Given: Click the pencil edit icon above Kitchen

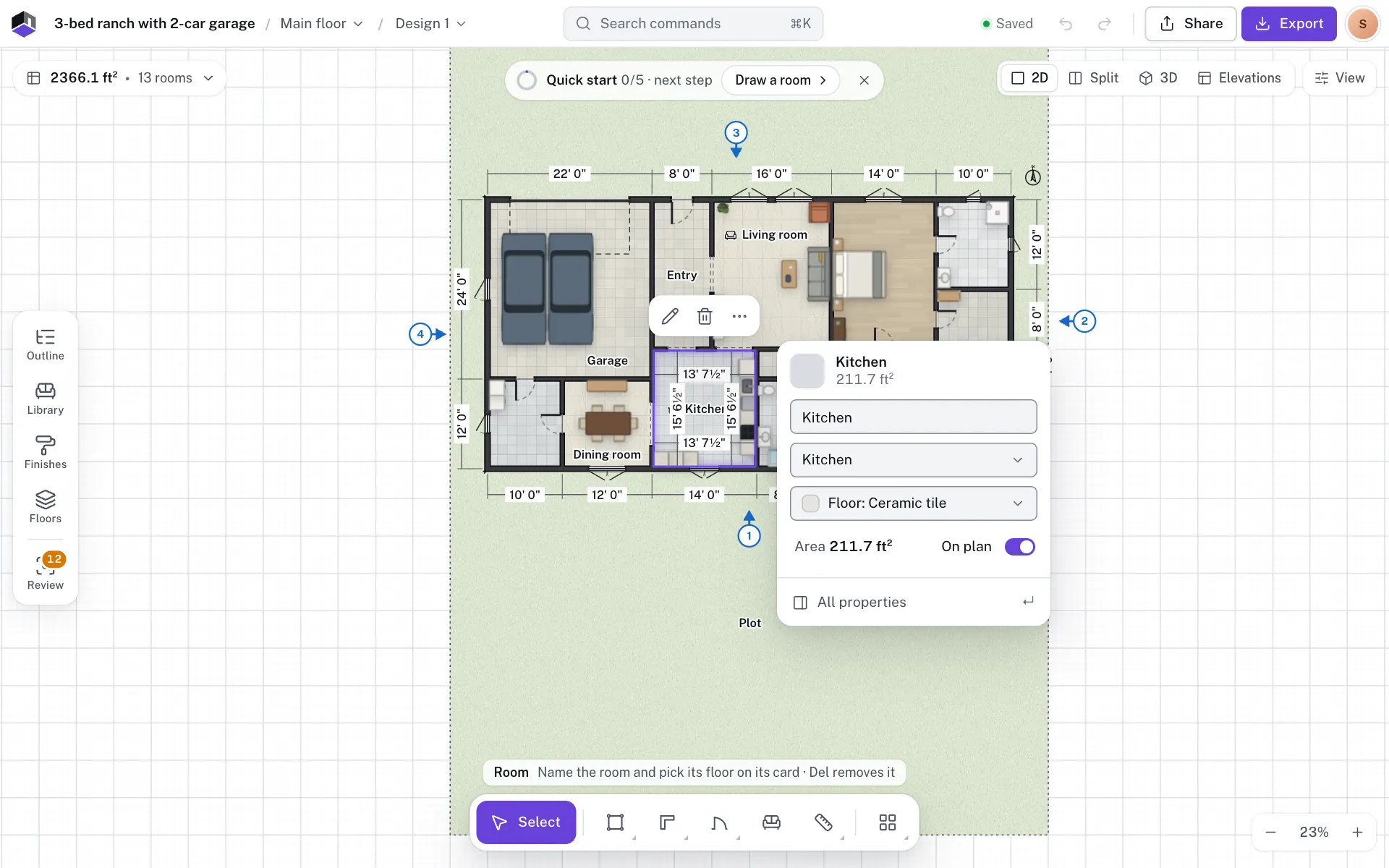Looking at the screenshot, I should pyautogui.click(x=670, y=316).
